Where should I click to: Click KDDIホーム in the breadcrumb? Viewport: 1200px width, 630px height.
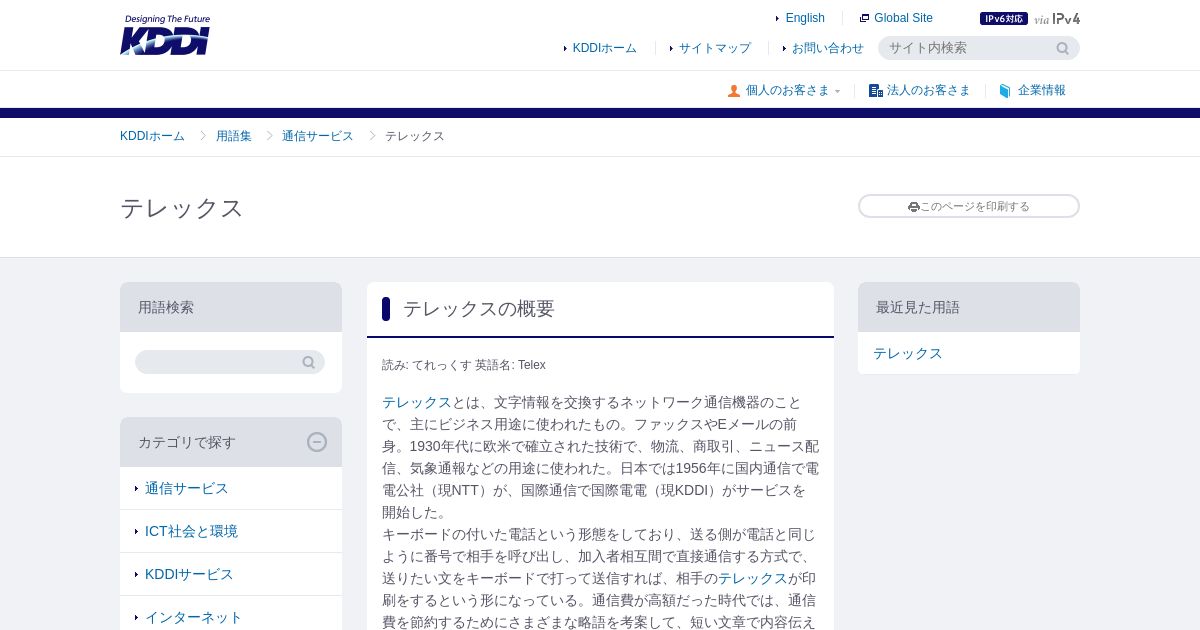152,136
